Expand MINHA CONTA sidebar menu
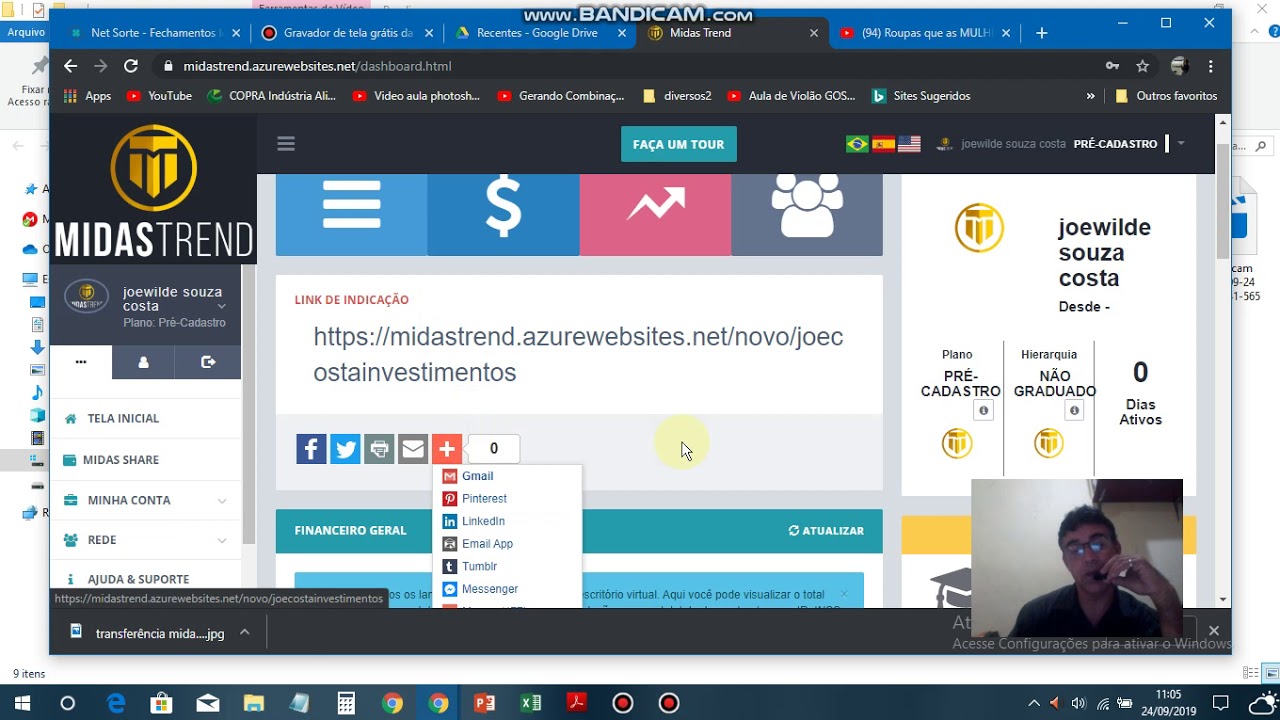 pyautogui.click(x=145, y=500)
